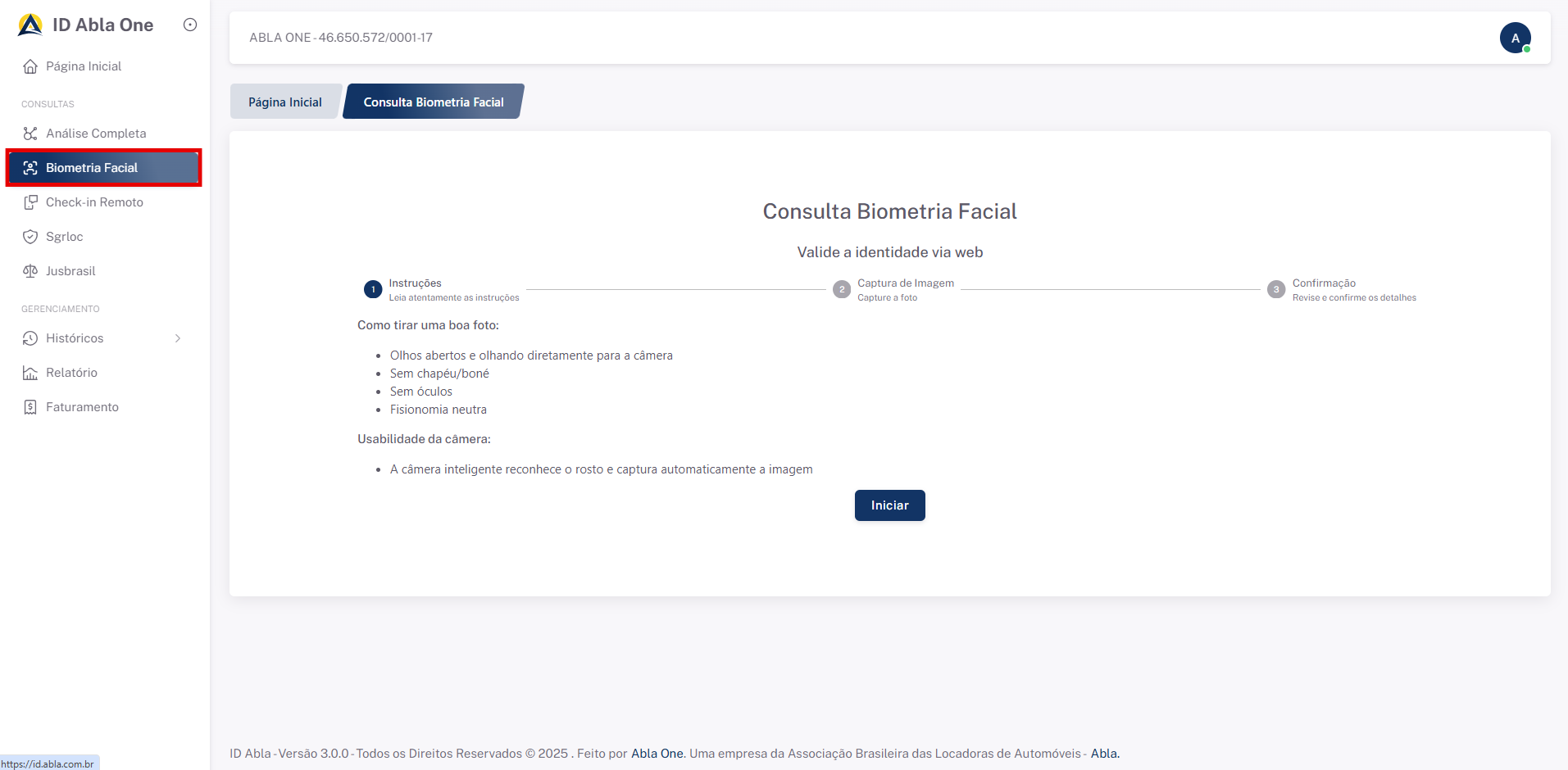Expand the Históricos submenu chevron
Image resolution: width=1568 pixels, height=770 pixels.
coord(178,338)
